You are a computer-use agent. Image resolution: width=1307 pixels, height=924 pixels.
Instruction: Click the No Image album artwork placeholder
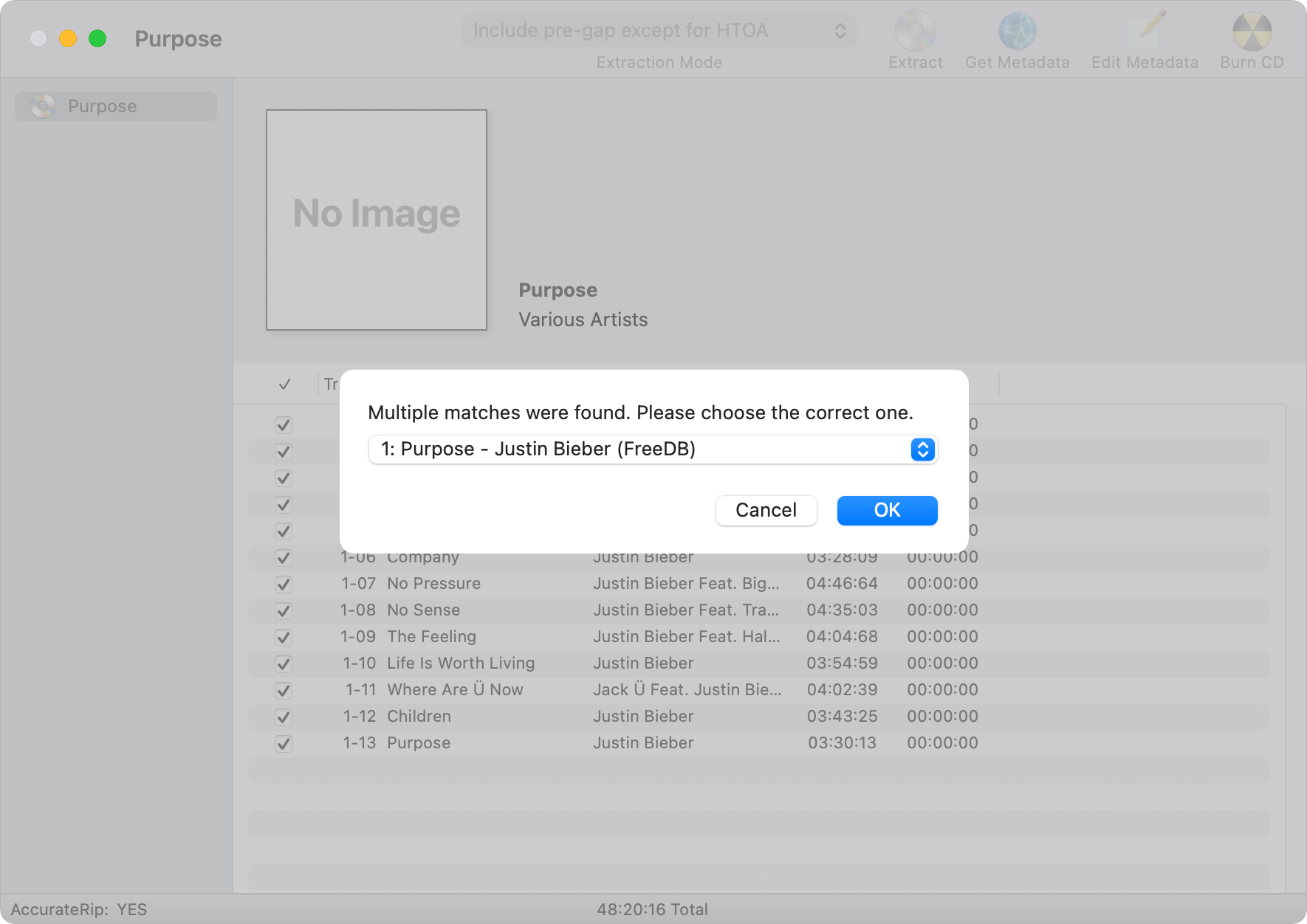[x=377, y=220]
